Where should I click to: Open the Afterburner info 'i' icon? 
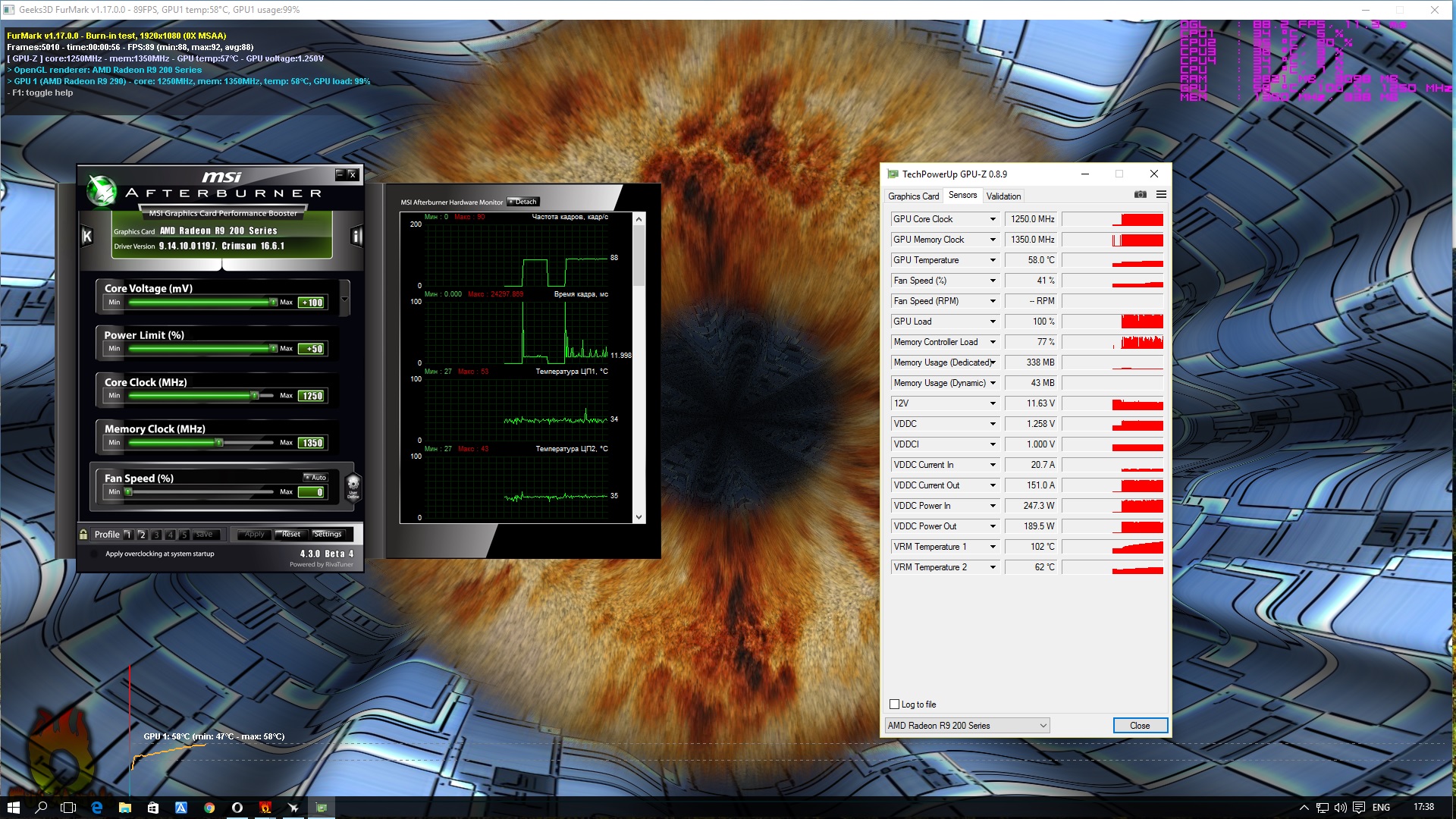(356, 237)
